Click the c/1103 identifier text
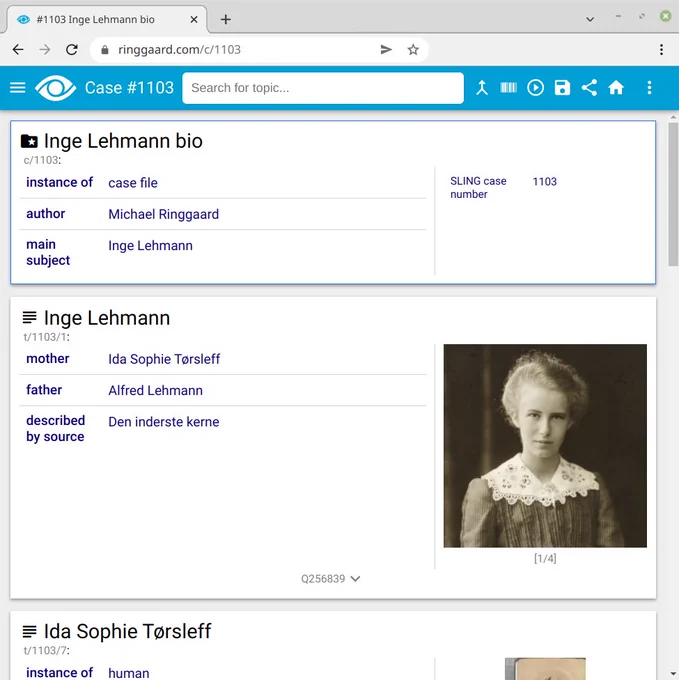Image resolution: width=679 pixels, height=680 pixels. point(42,160)
